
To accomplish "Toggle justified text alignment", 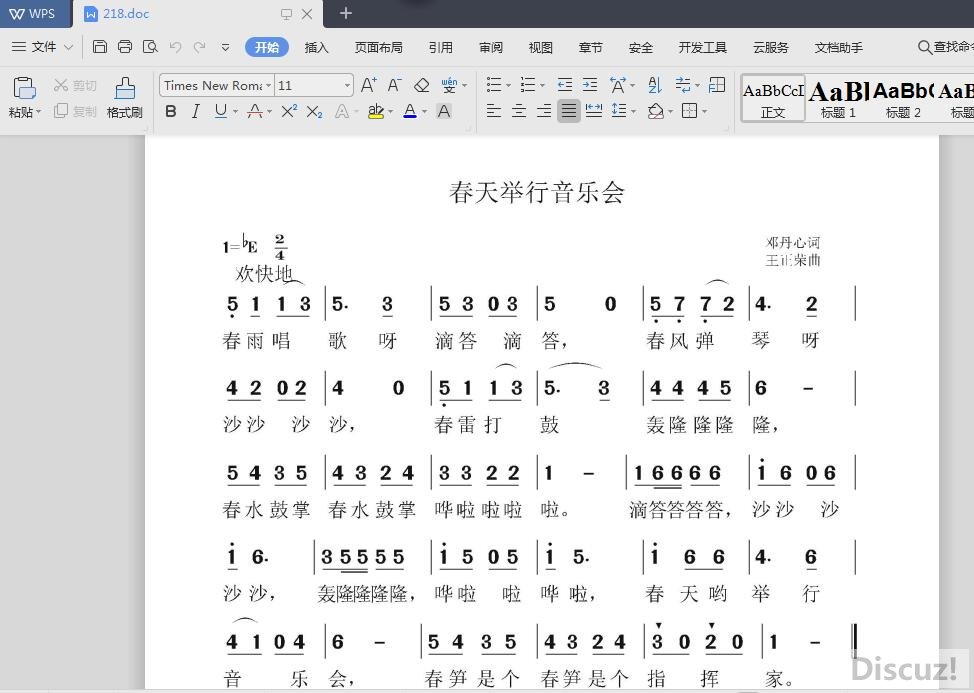I will (568, 111).
